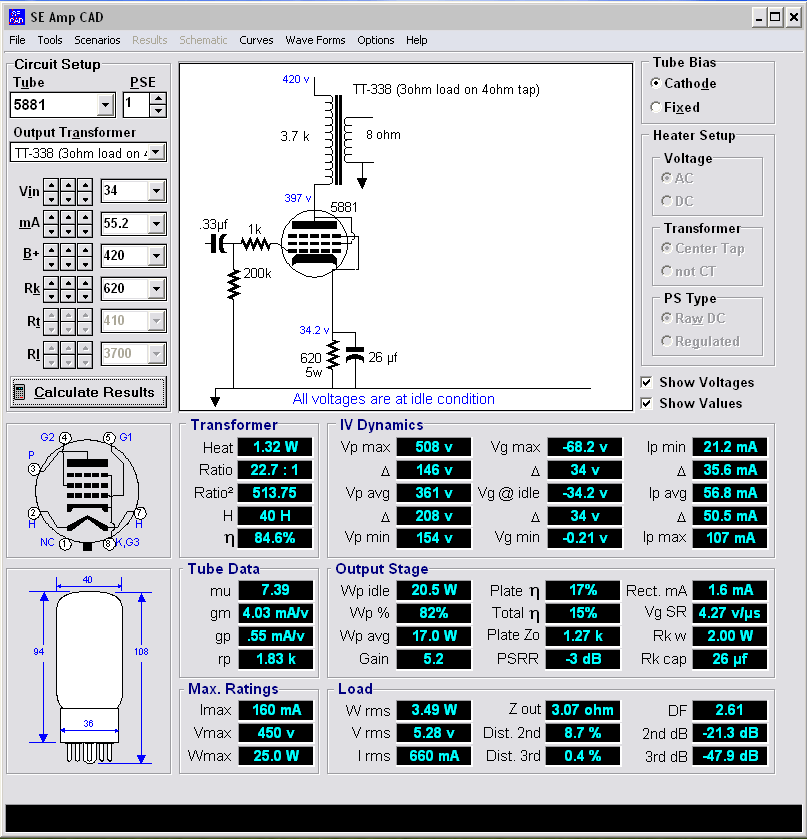Image resolution: width=807 pixels, height=839 pixels.
Task: Open the Tools menu
Action: [50, 40]
